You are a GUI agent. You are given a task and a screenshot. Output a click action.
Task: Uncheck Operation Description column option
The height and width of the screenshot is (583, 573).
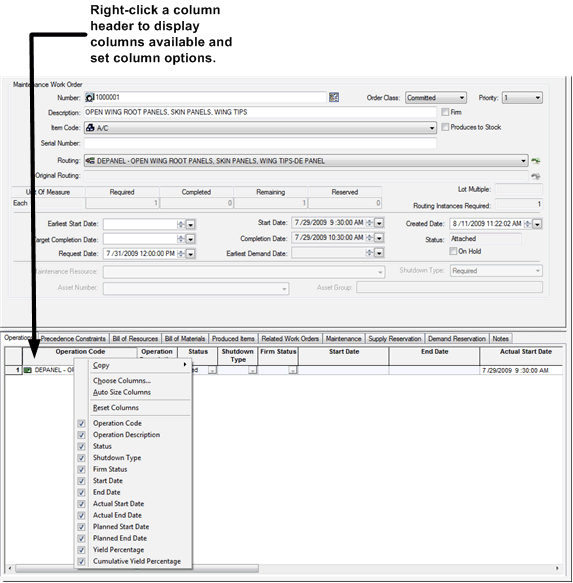click(81, 435)
